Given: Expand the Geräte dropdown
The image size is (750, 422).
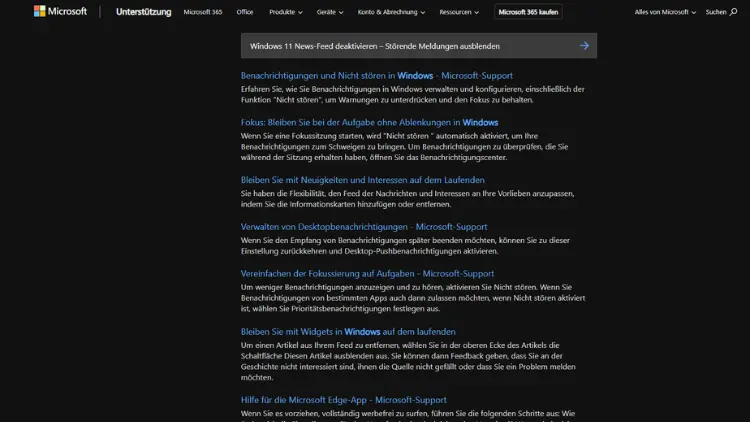Looking at the screenshot, I should pos(330,12).
